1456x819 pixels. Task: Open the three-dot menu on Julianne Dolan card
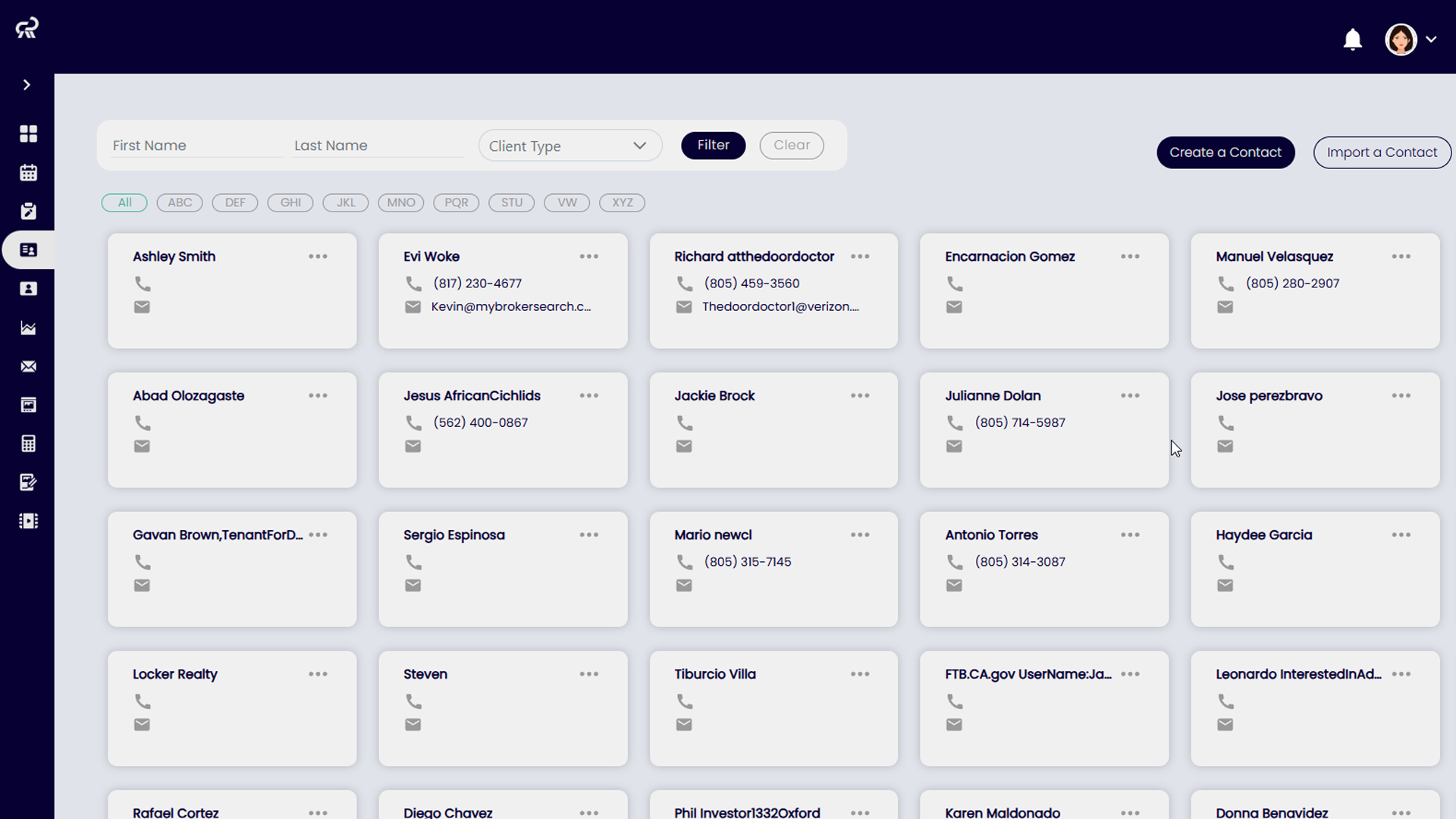(1130, 396)
